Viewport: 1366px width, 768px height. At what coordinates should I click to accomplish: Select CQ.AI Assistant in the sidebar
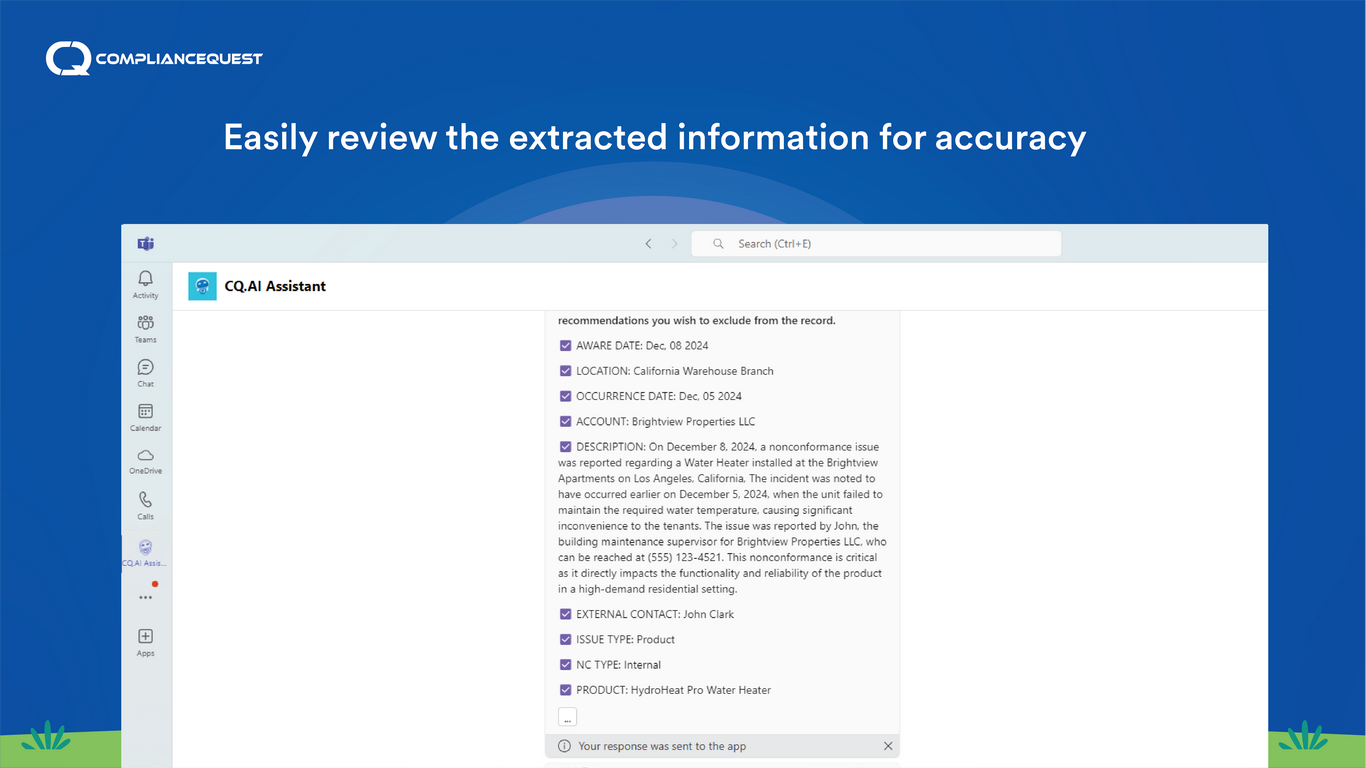146,553
